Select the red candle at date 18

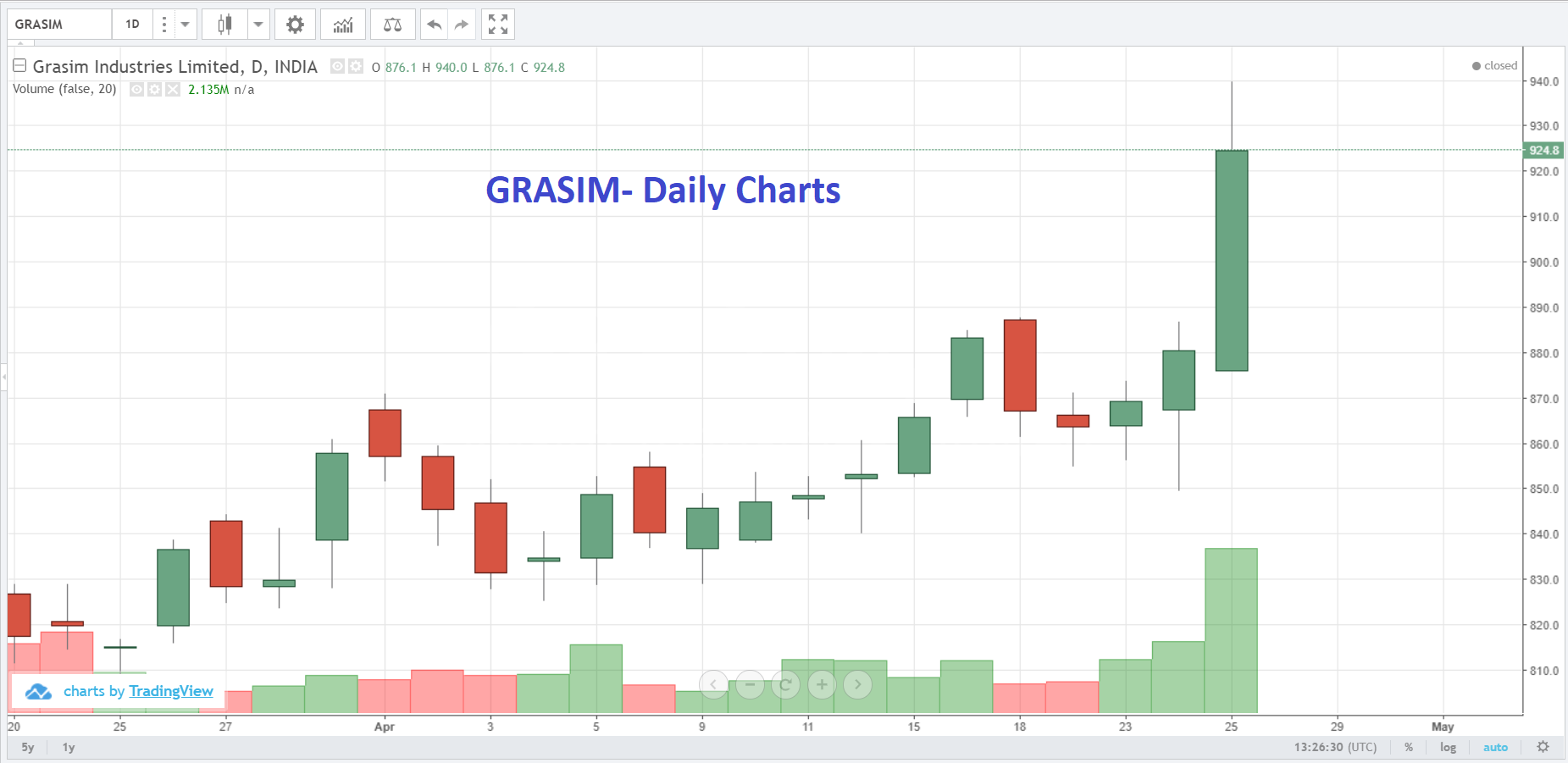1020,365
